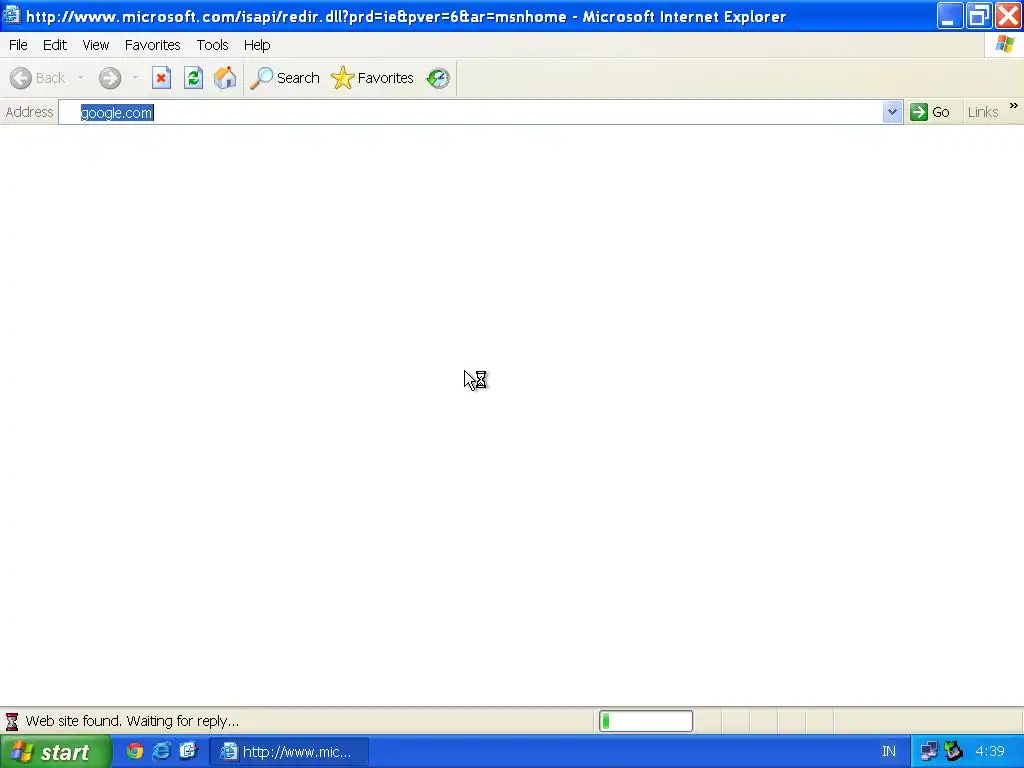The image size is (1024, 768).
Task: Click the Windows flag throbber logo
Action: coord(1005,44)
